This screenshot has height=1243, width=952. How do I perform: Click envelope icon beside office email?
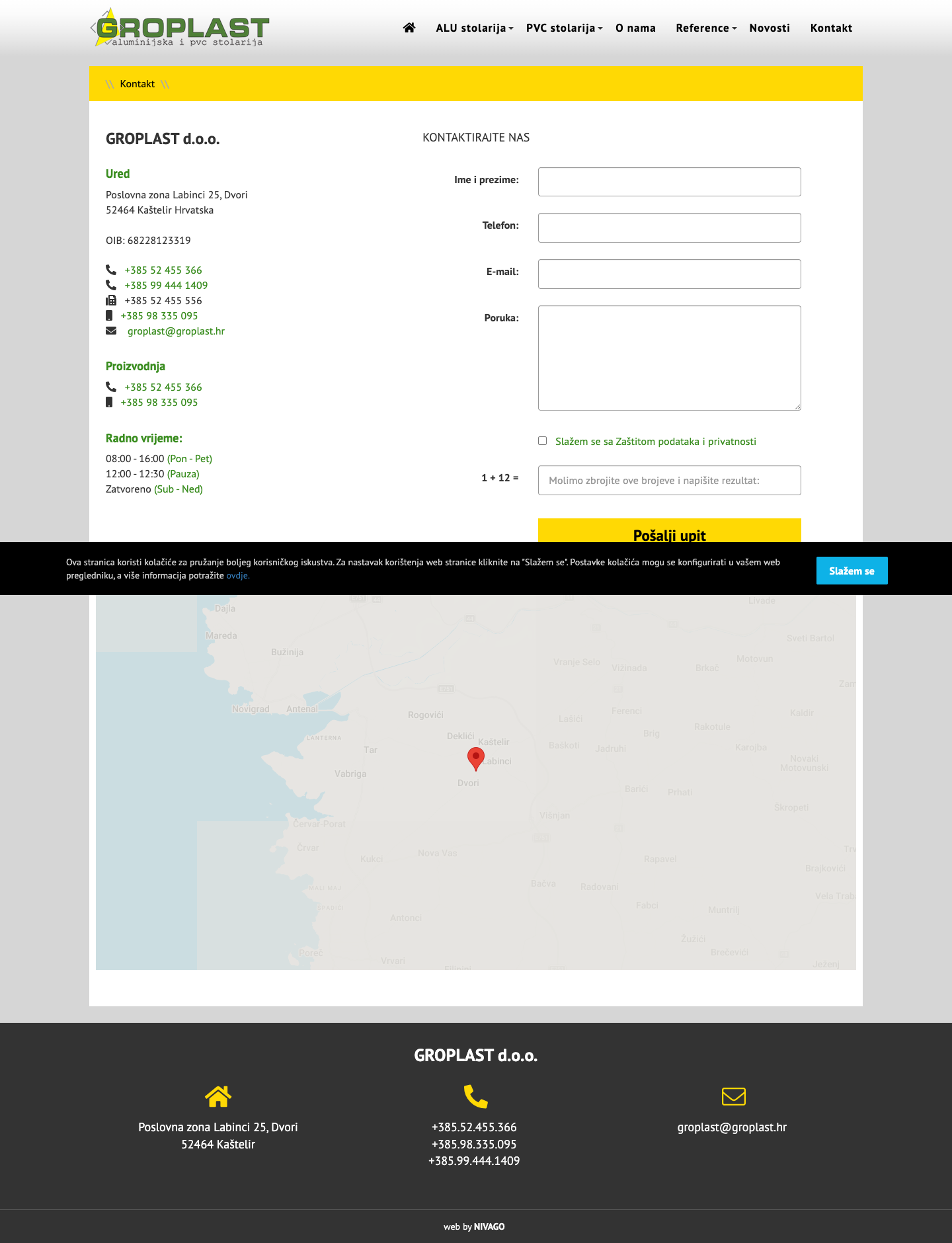[x=111, y=331]
